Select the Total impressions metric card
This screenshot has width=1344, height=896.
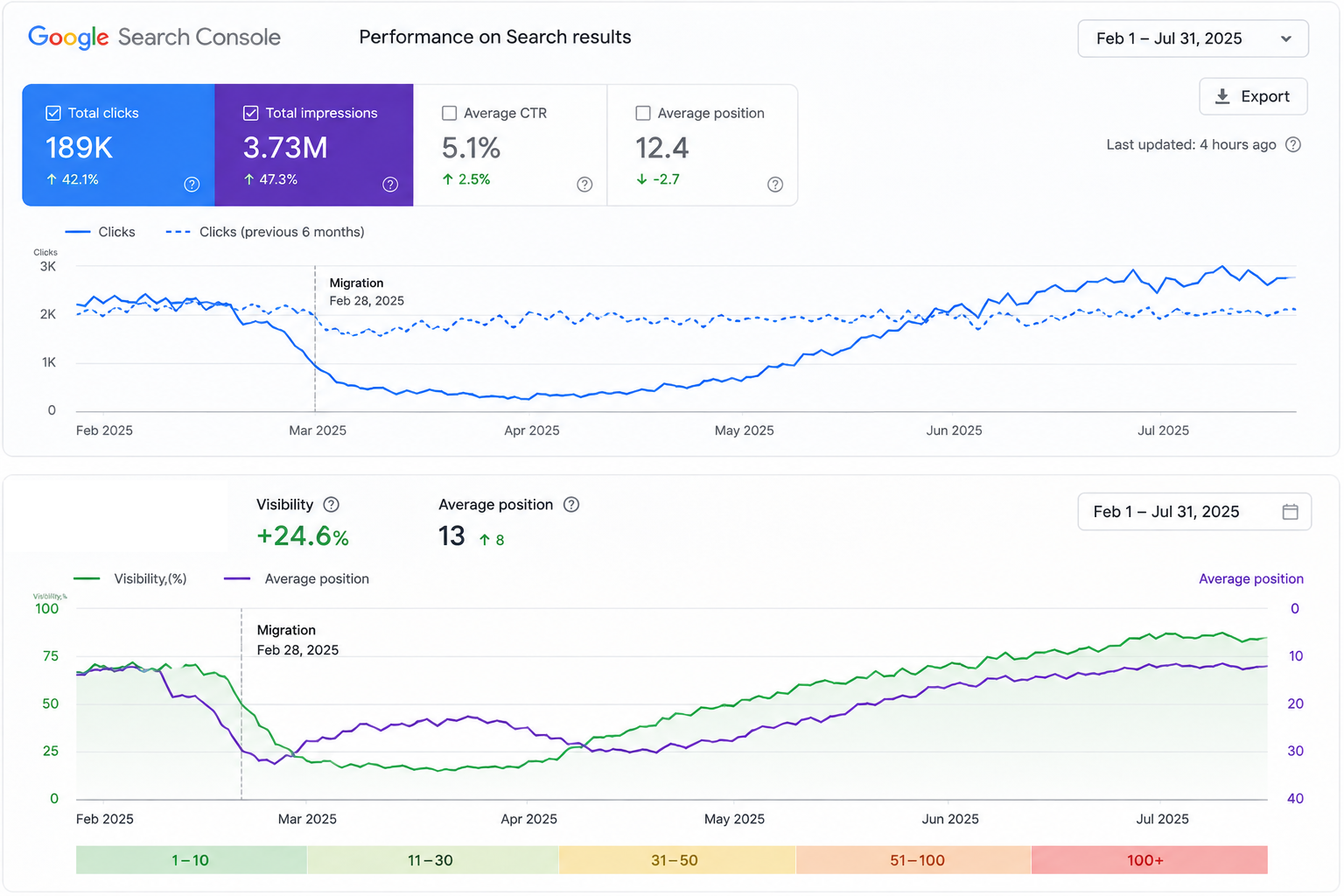point(314,145)
